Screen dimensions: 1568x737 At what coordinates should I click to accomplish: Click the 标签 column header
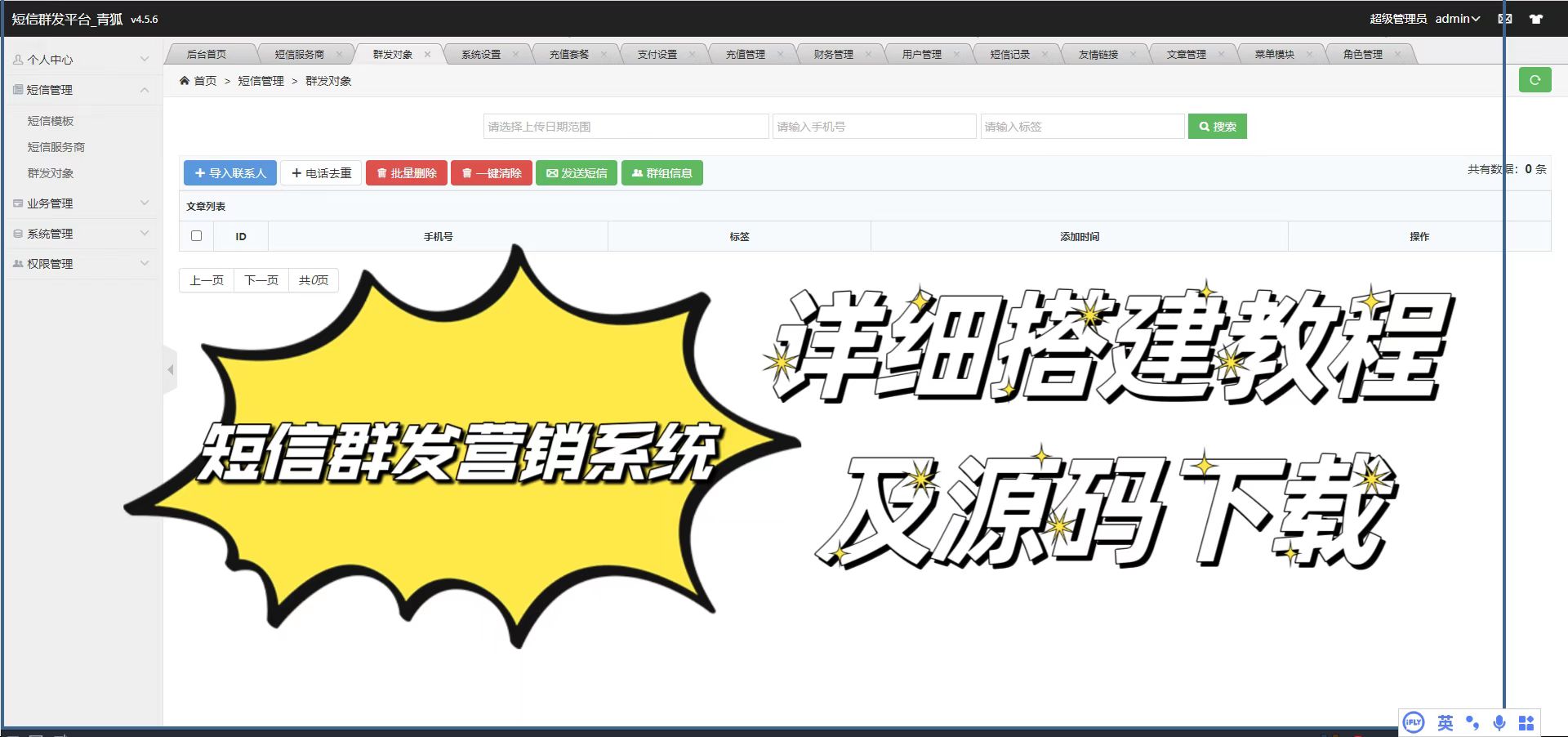pos(739,236)
